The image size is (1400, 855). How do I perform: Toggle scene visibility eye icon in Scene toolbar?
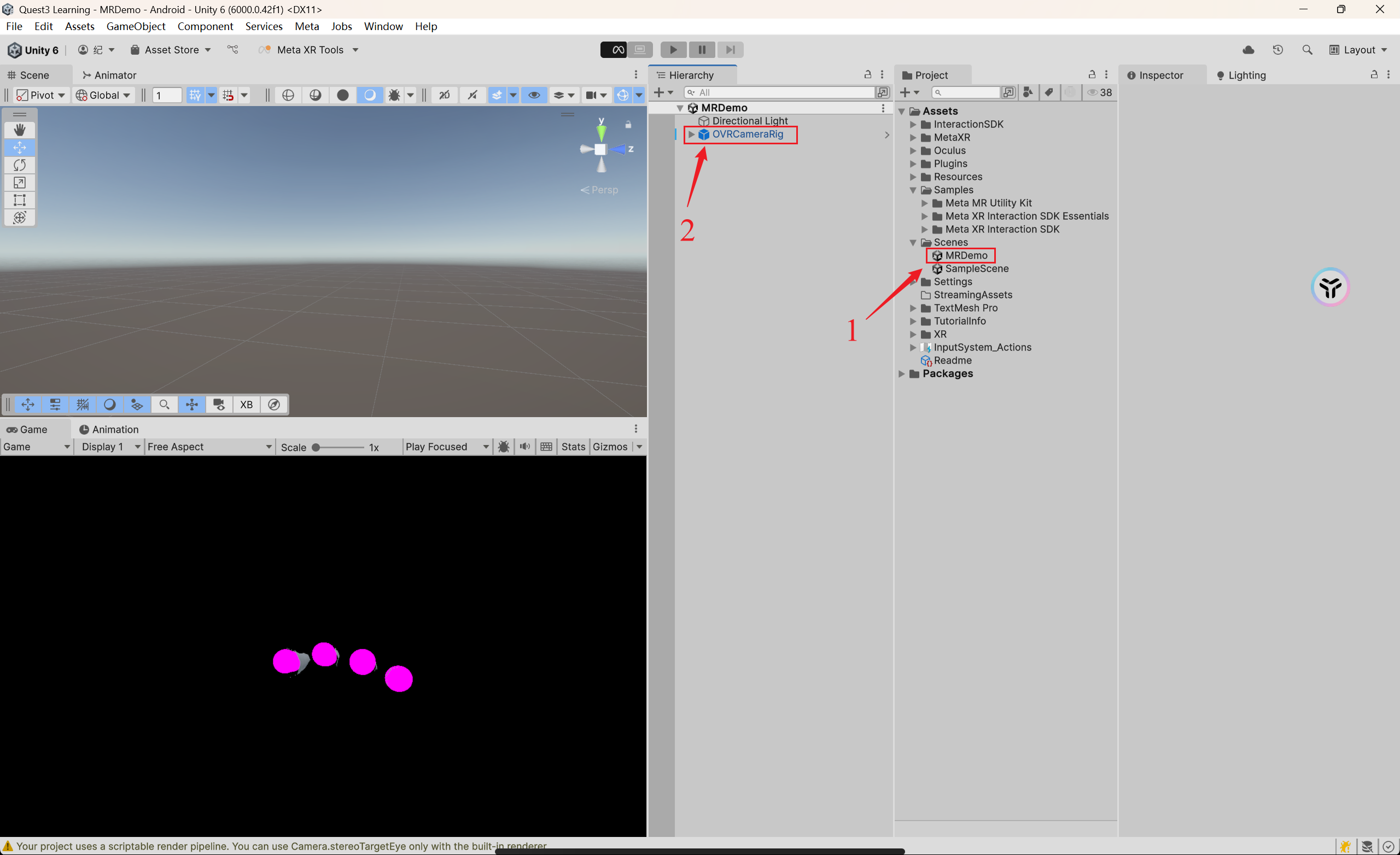pyautogui.click(x=534, y=95)
